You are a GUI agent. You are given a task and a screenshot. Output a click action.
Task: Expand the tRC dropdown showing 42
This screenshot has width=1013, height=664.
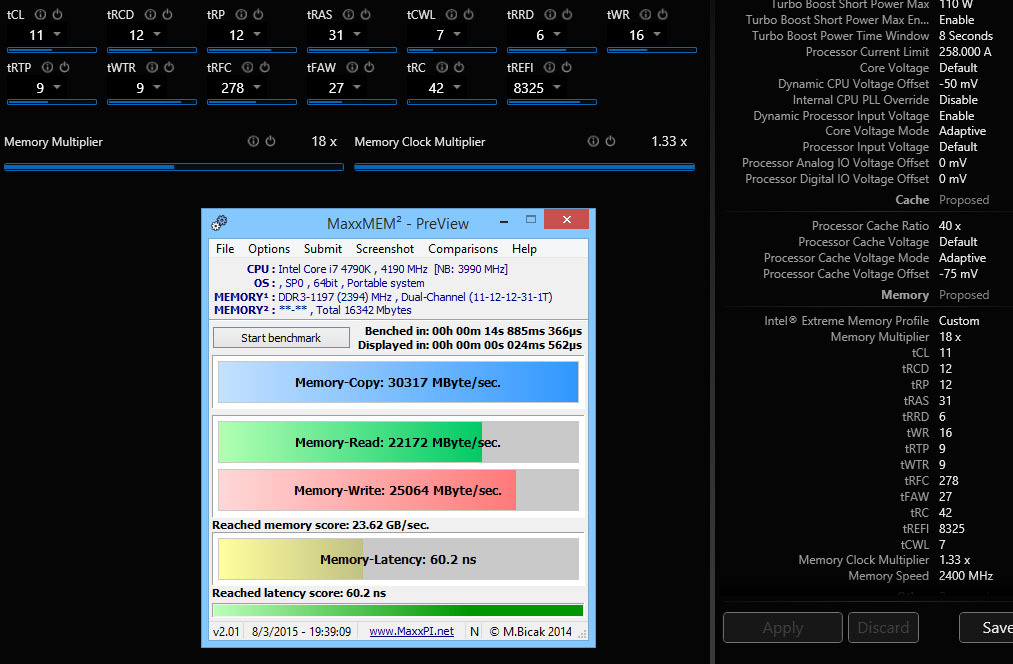point(457,87)
